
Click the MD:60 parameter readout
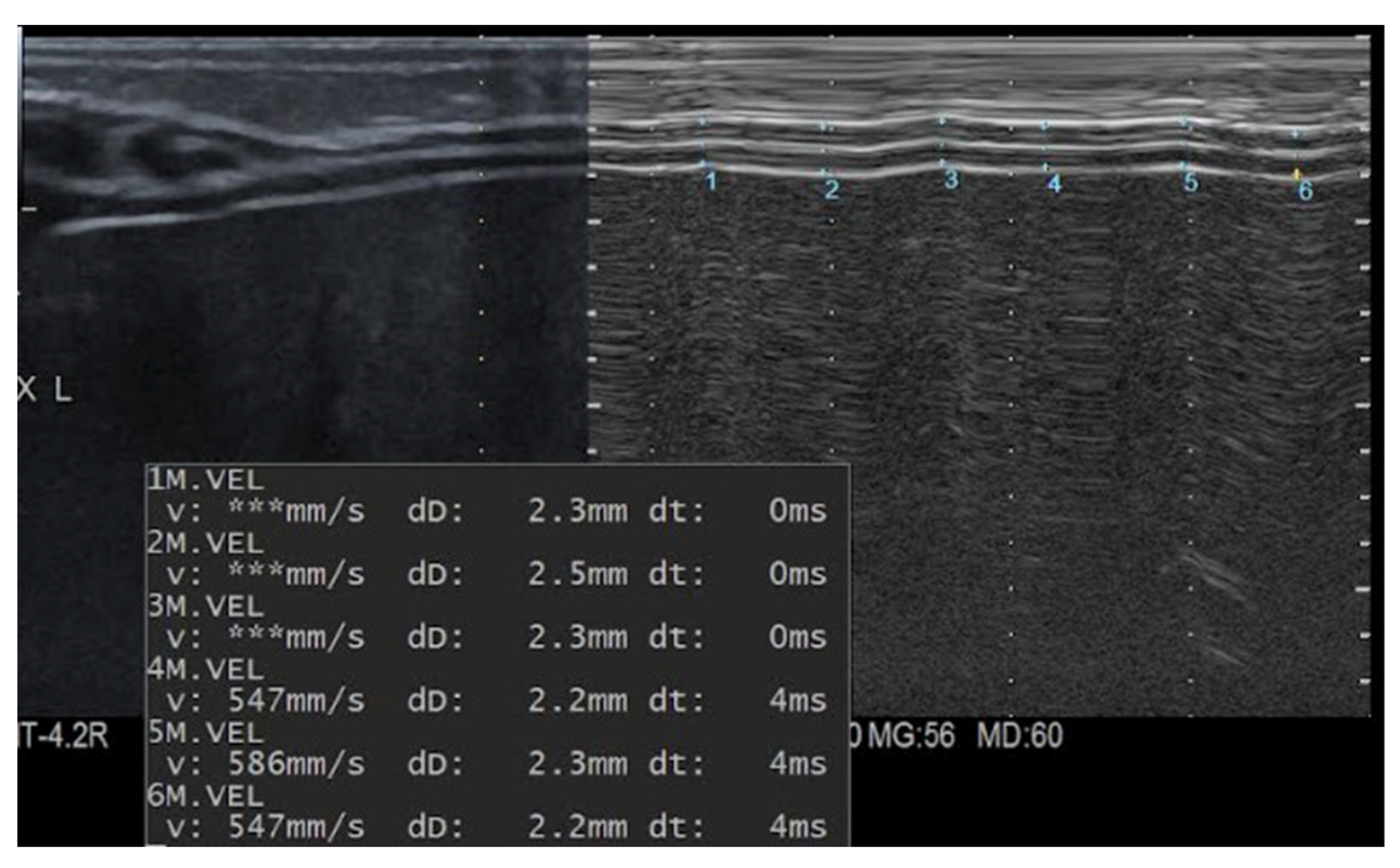[x=1019, y=736]
